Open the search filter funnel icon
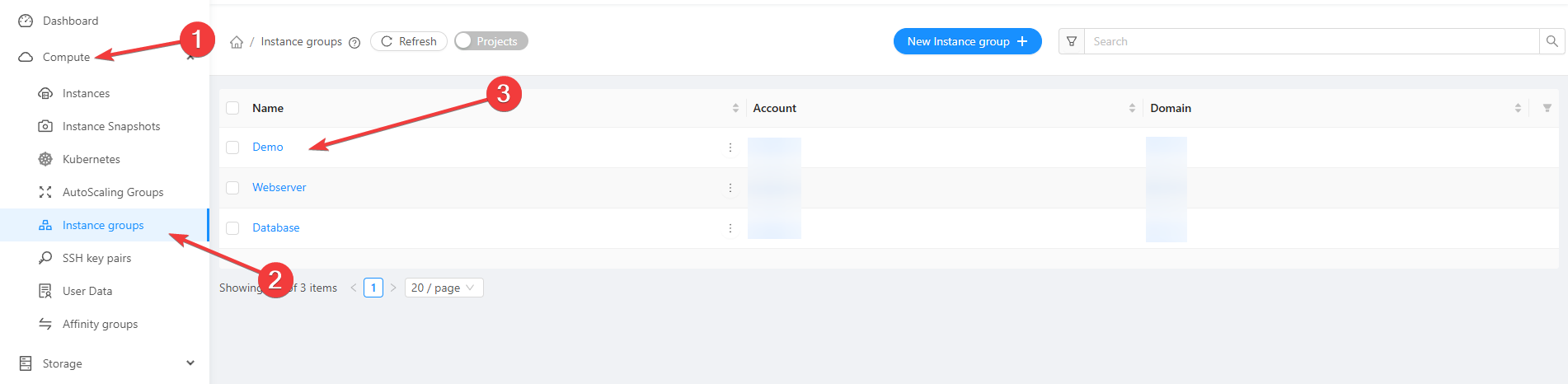 (x=1072, y=41)
